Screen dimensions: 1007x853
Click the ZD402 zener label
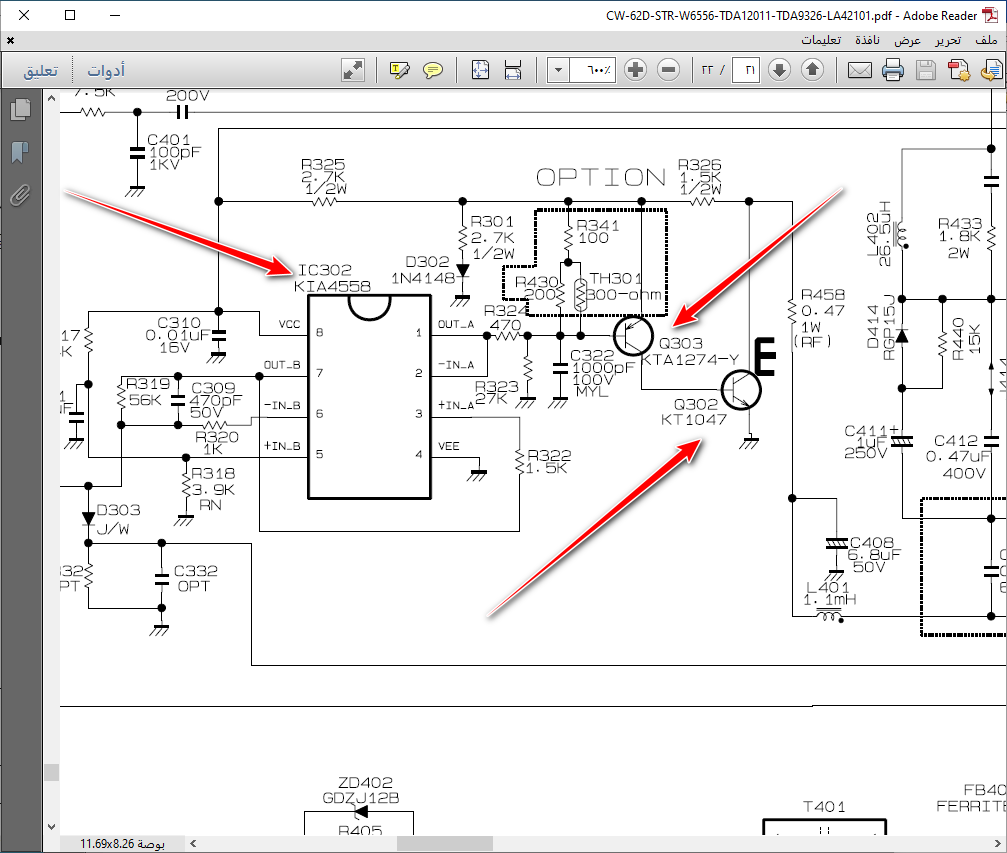(x=365, y=783)
